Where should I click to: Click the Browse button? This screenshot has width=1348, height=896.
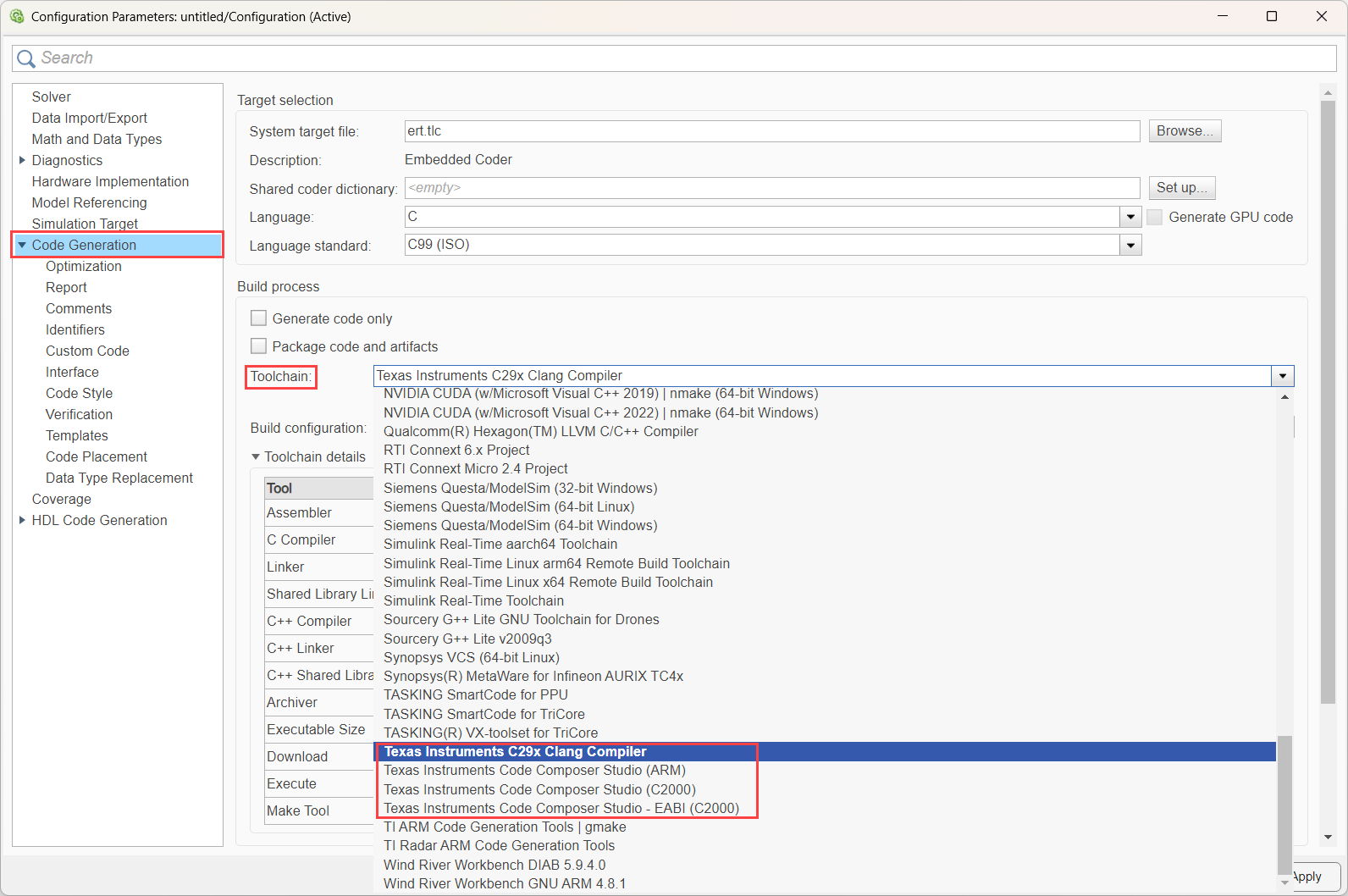1185,131
